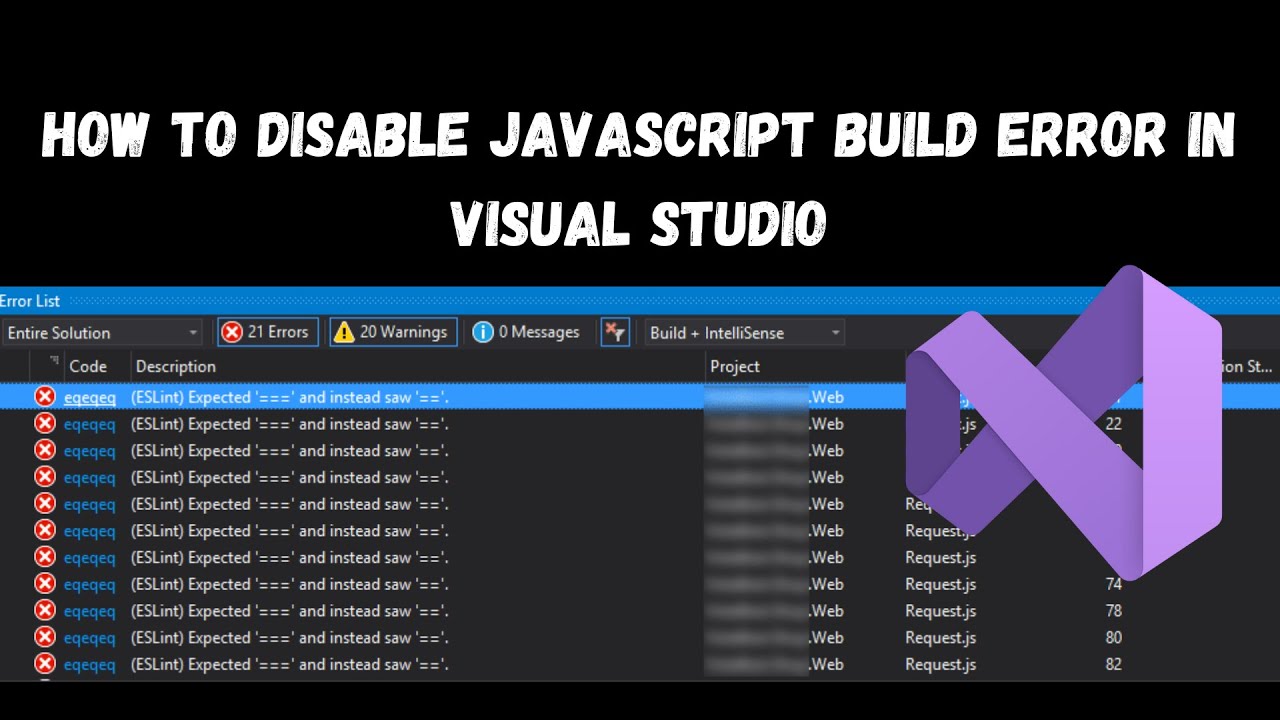Click error icon in line 82 row

45,664
